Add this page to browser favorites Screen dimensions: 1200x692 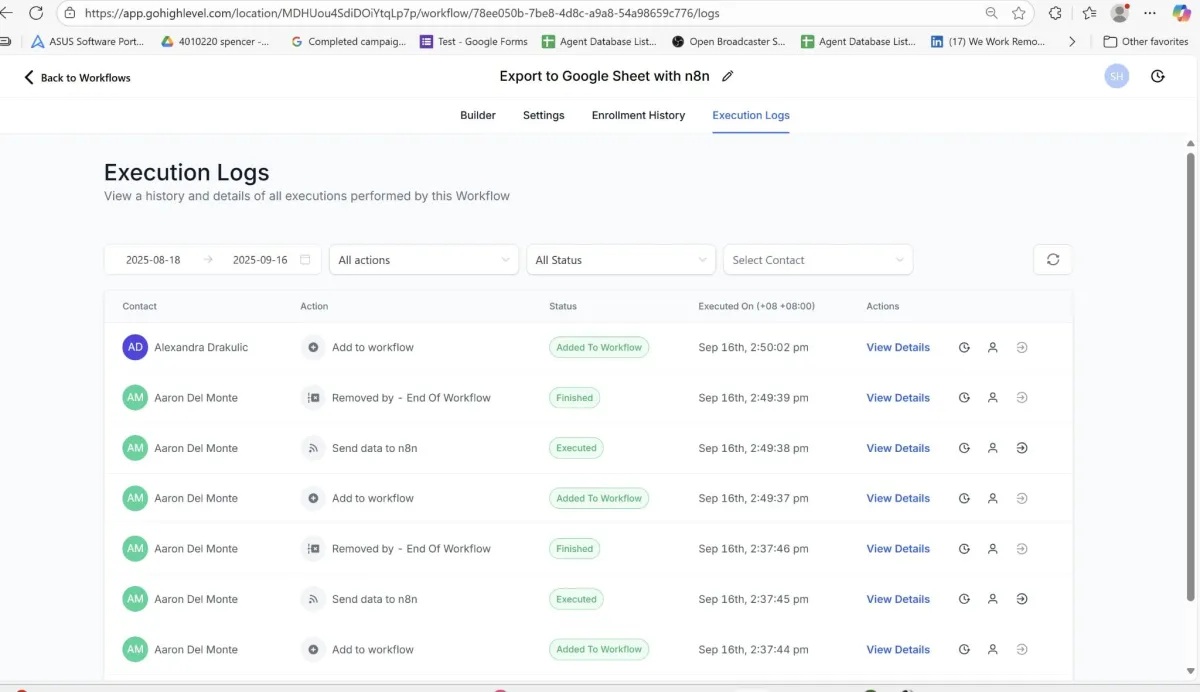coord(1019,13)
